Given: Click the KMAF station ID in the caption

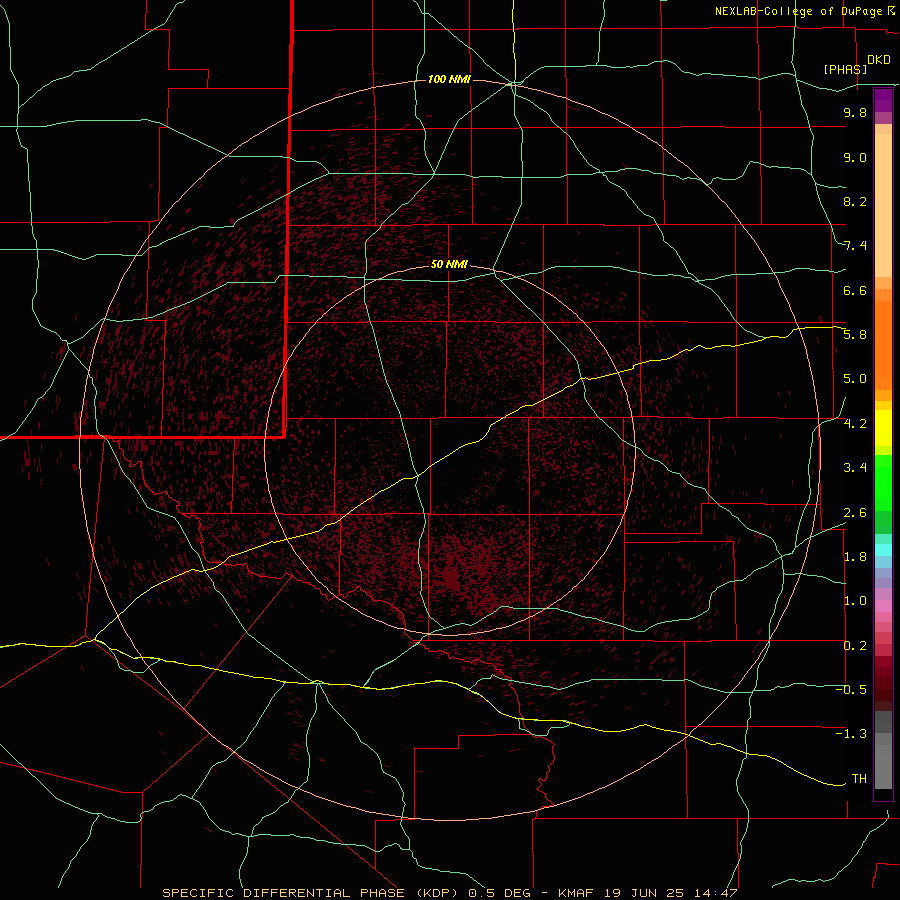Looking at the screenshot, I should tap(577, 893).
